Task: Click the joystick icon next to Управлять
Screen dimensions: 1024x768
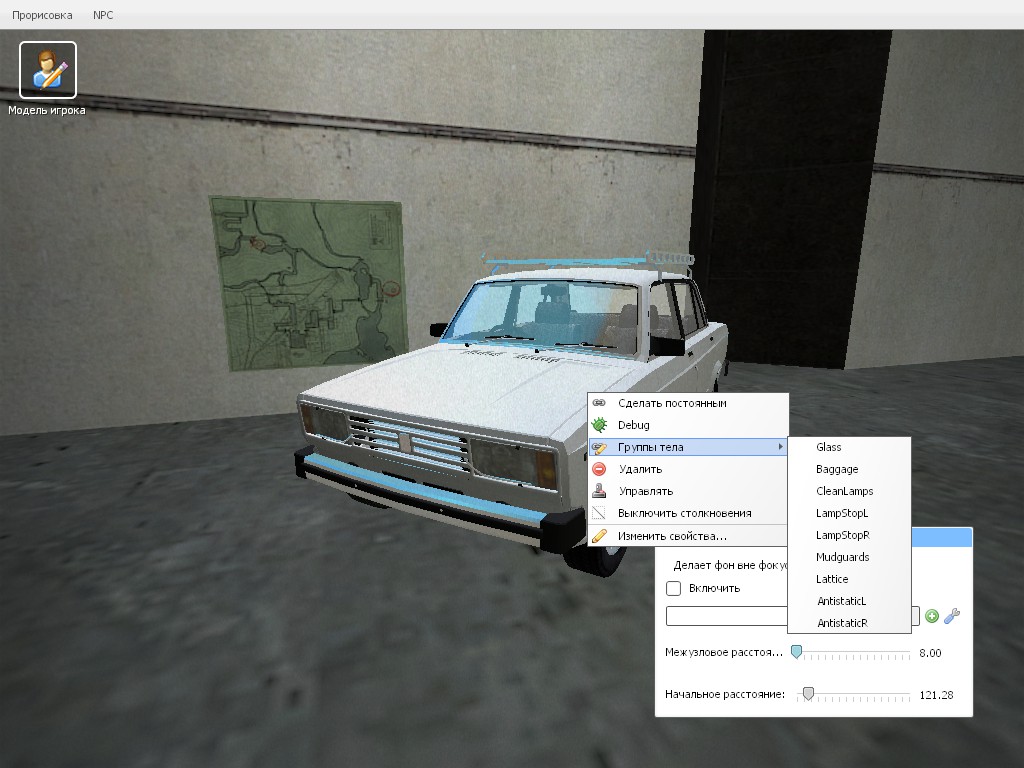Action: coord(599,491)
